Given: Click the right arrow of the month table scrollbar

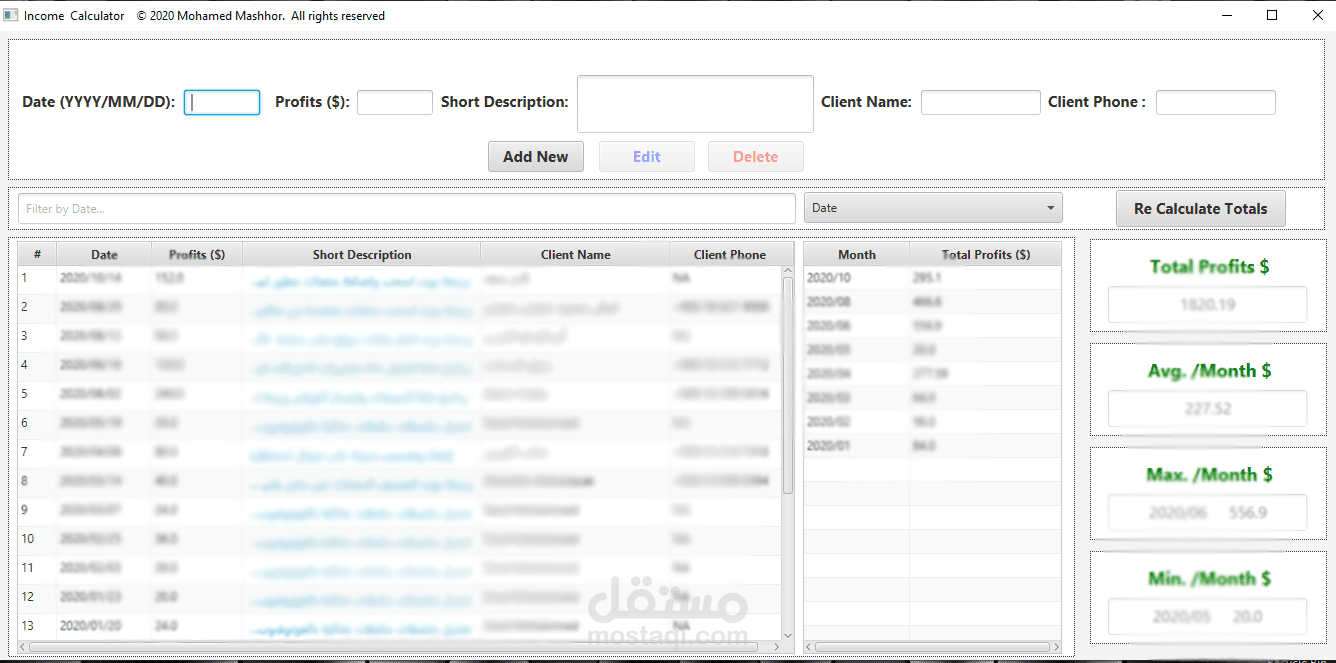Looking at the screenshot, I should (1055, 647).
